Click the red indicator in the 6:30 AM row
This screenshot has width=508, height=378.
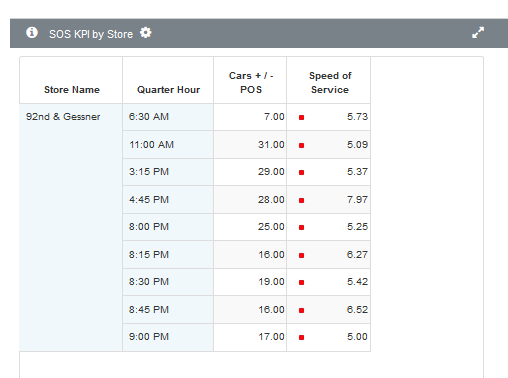click(301, 117)
